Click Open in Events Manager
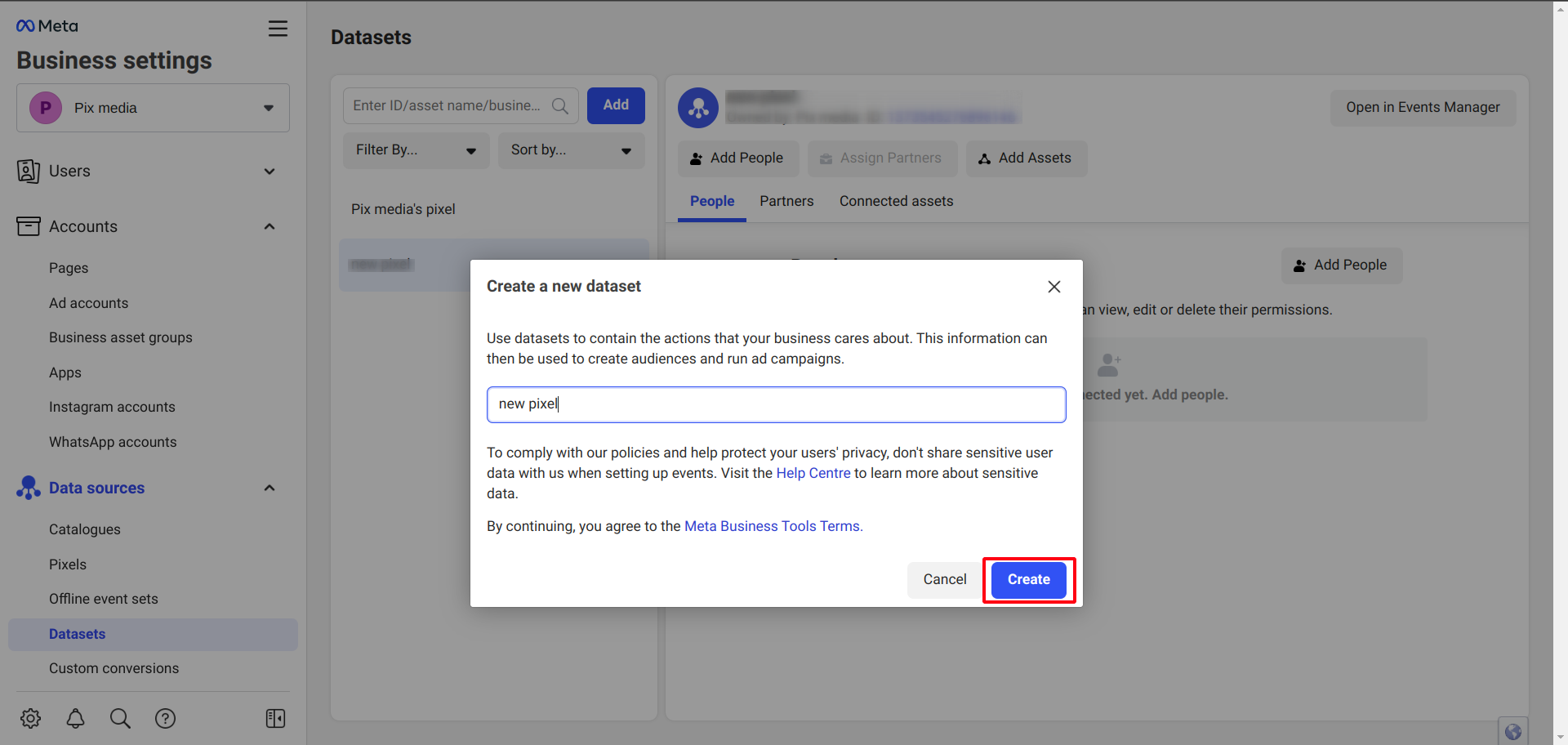Viewport: 1568px width, 745px height. (x=1423, y=108)
